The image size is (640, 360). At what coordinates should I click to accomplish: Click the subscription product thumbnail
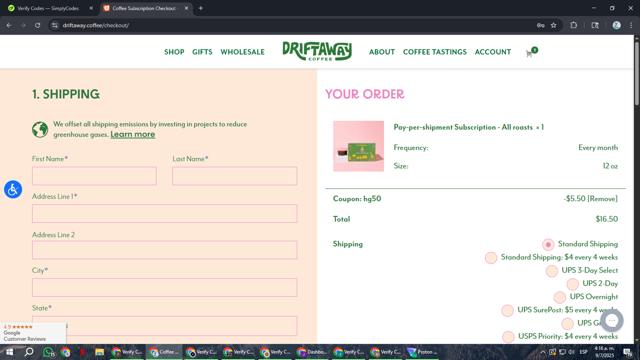tap(358, 146)
